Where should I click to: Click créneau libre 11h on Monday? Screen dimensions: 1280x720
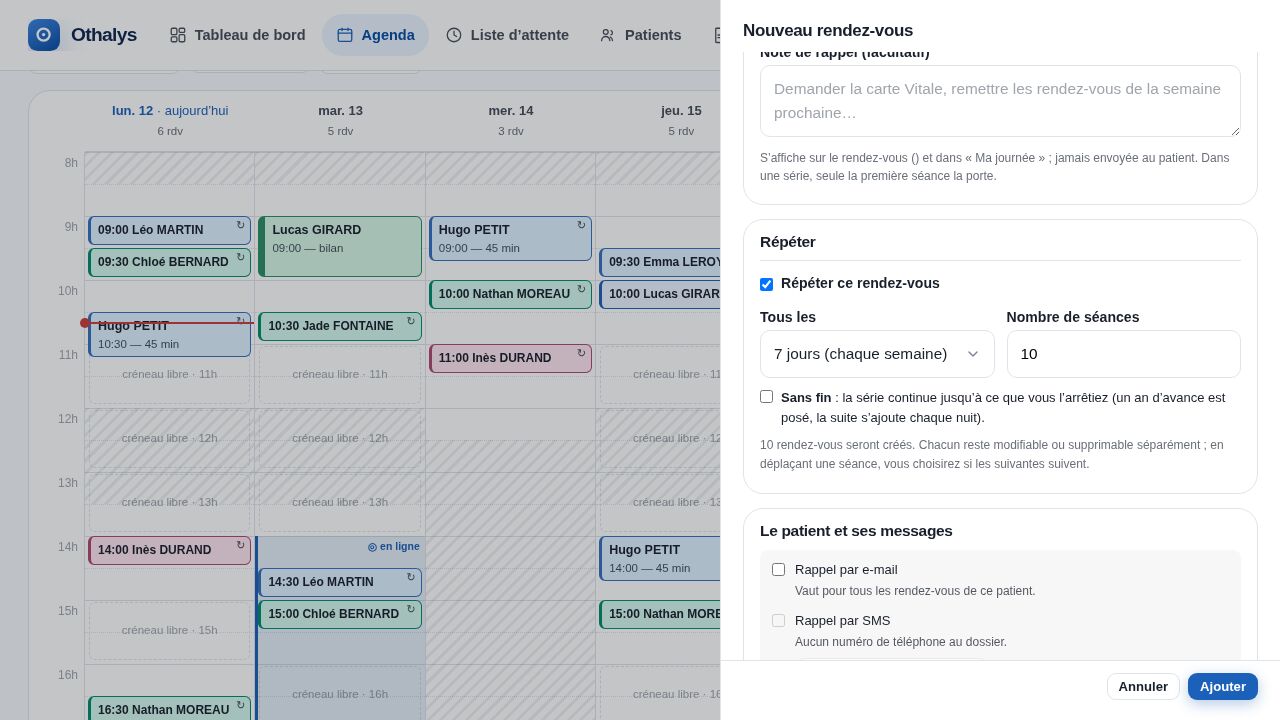170,375
